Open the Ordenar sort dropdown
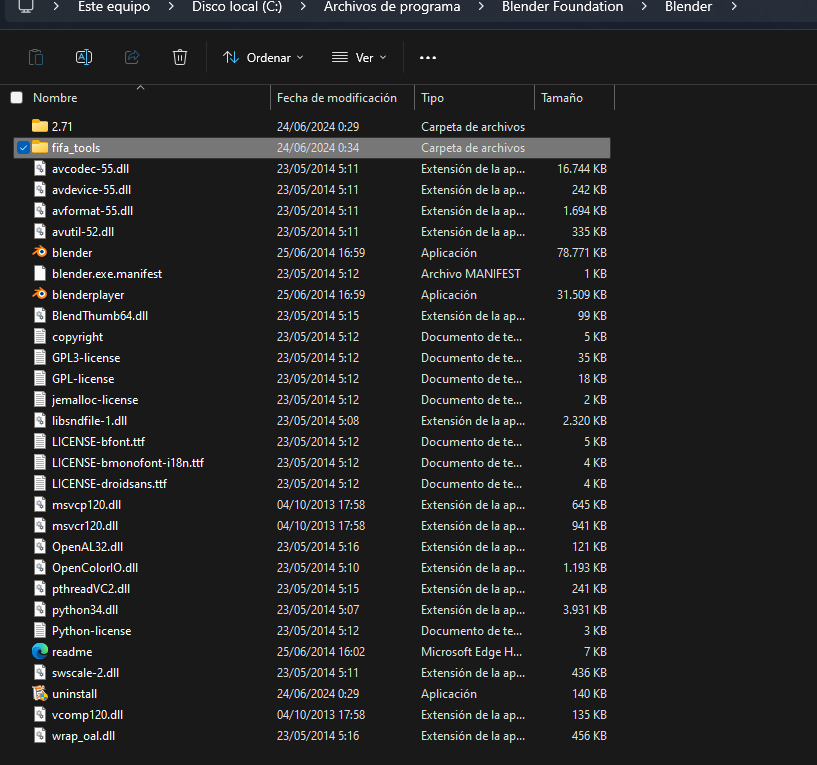Image resolution: width=817 pixels, height=765 pixels. click(x=263, y=57)
